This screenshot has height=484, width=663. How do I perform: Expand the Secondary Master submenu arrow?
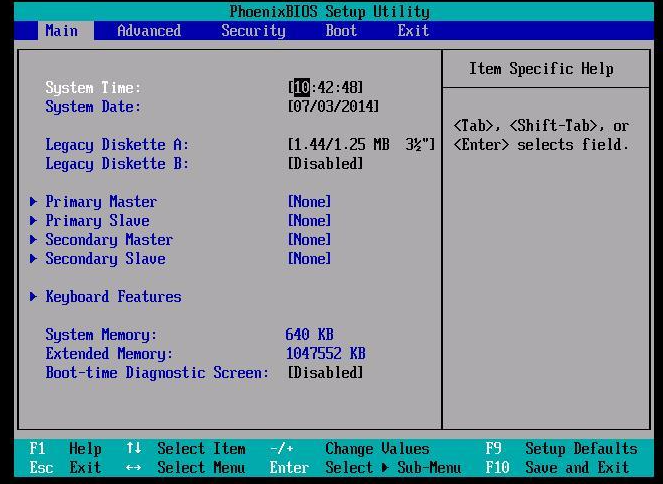(34, 240)
